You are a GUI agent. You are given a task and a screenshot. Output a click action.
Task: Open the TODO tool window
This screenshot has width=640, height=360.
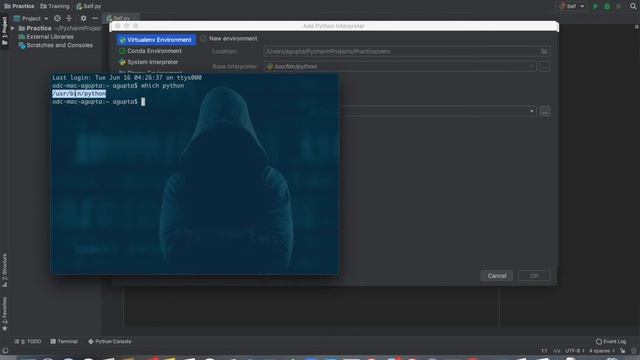pos(28,342)
